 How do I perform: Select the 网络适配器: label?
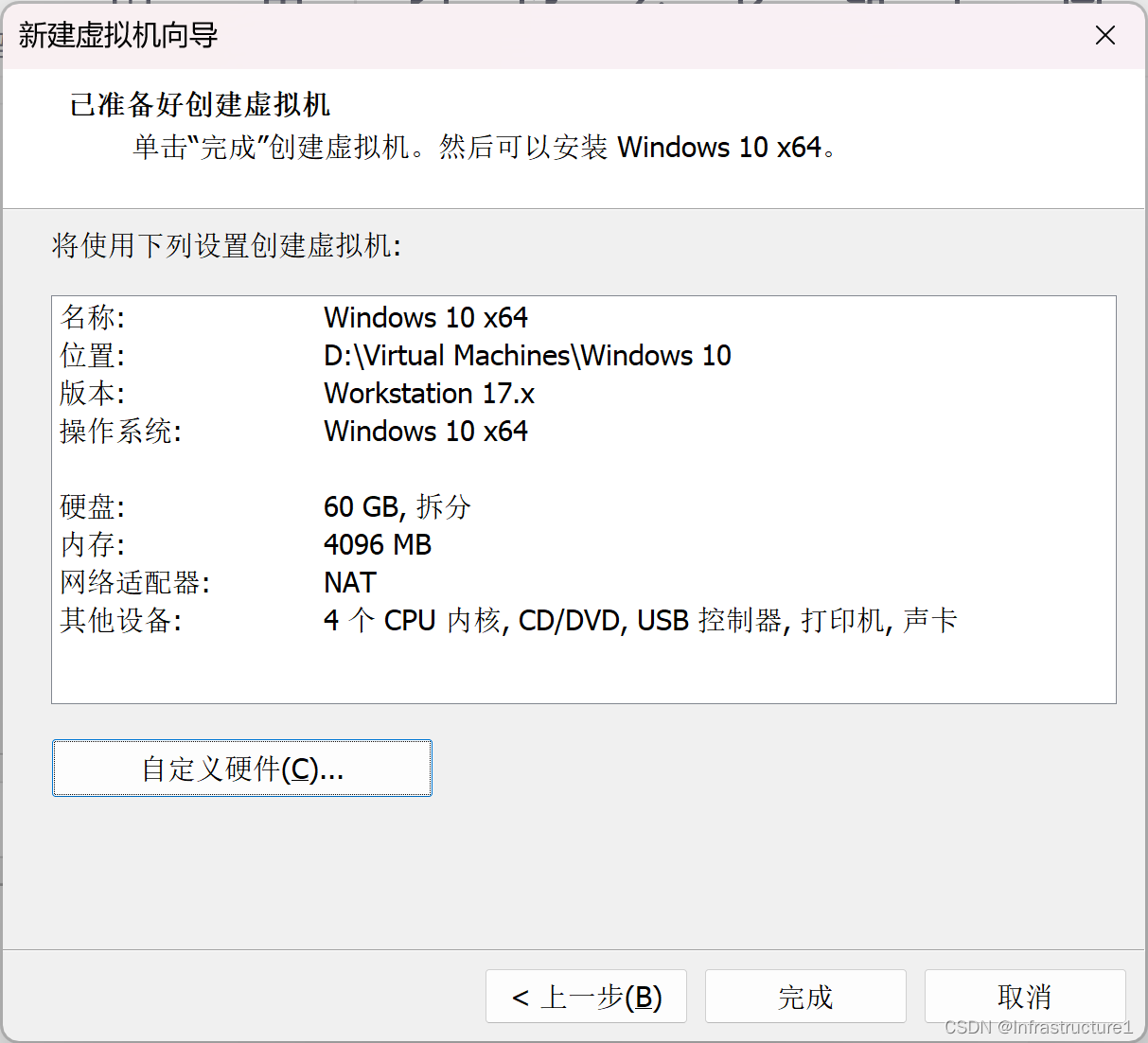[134, 582]
